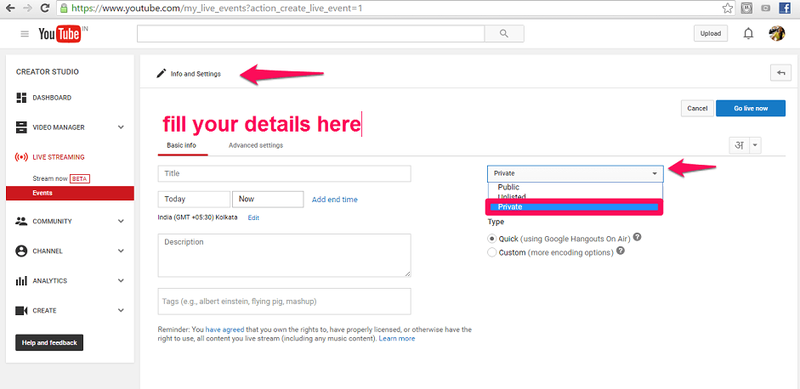
Task: Open Stream now BETA in sidebar
Action: pos(61,179)
